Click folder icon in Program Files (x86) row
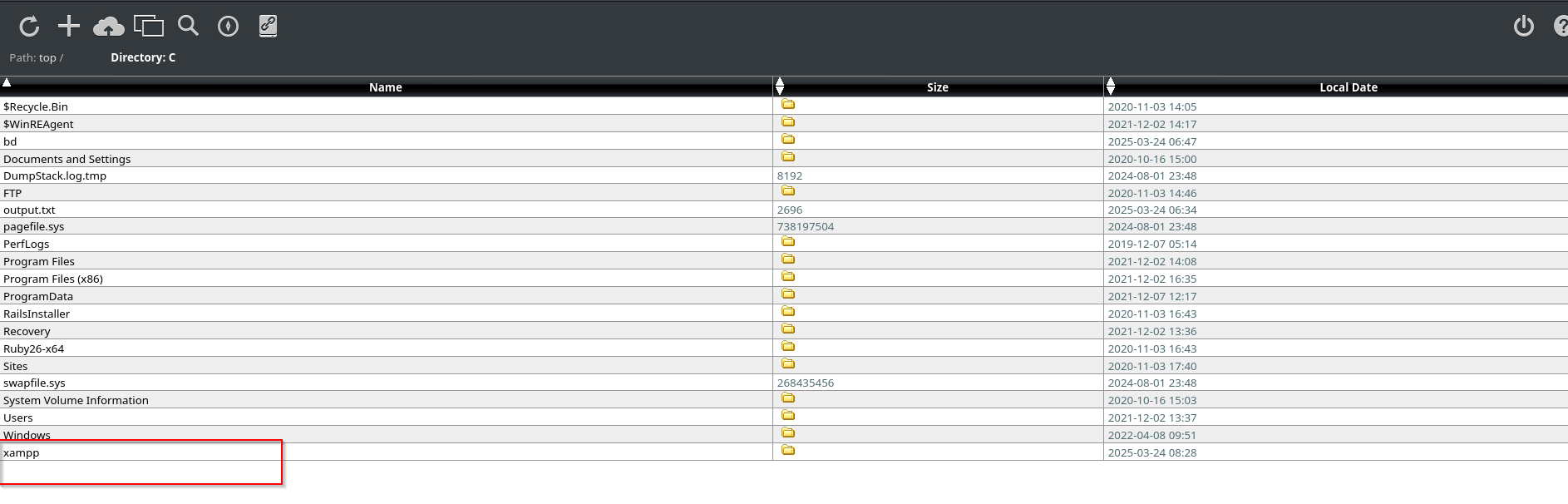The width and height of the screenshot is (1568, 504). pyautogui.click(x=788, y=277)
